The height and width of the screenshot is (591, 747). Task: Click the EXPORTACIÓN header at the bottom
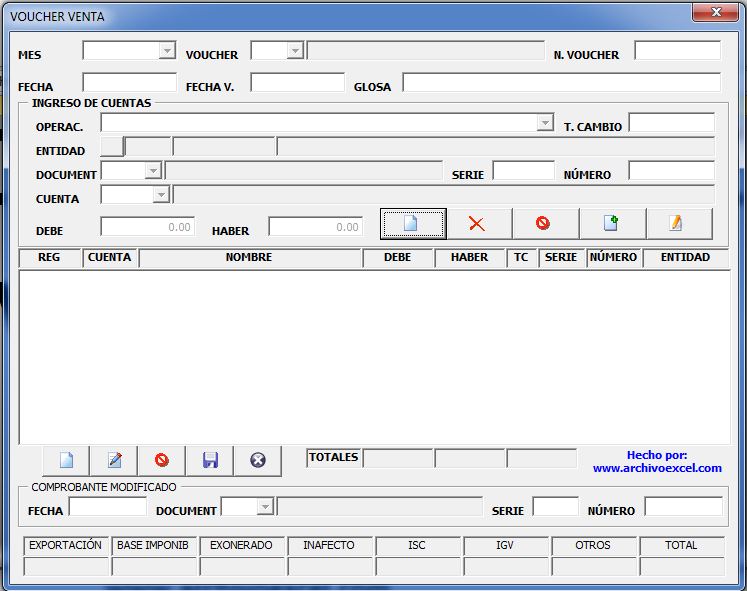[66, 546]
